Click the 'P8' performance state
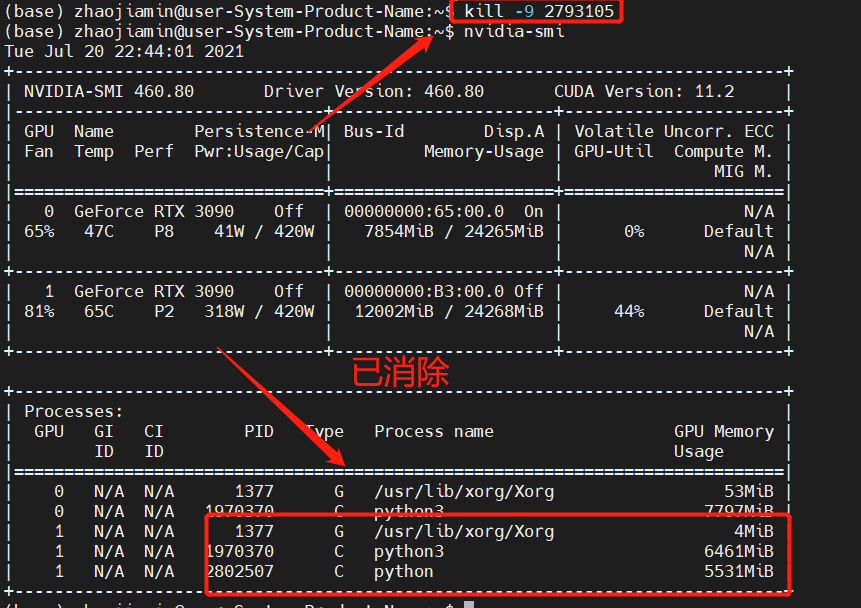 [164, 231]
